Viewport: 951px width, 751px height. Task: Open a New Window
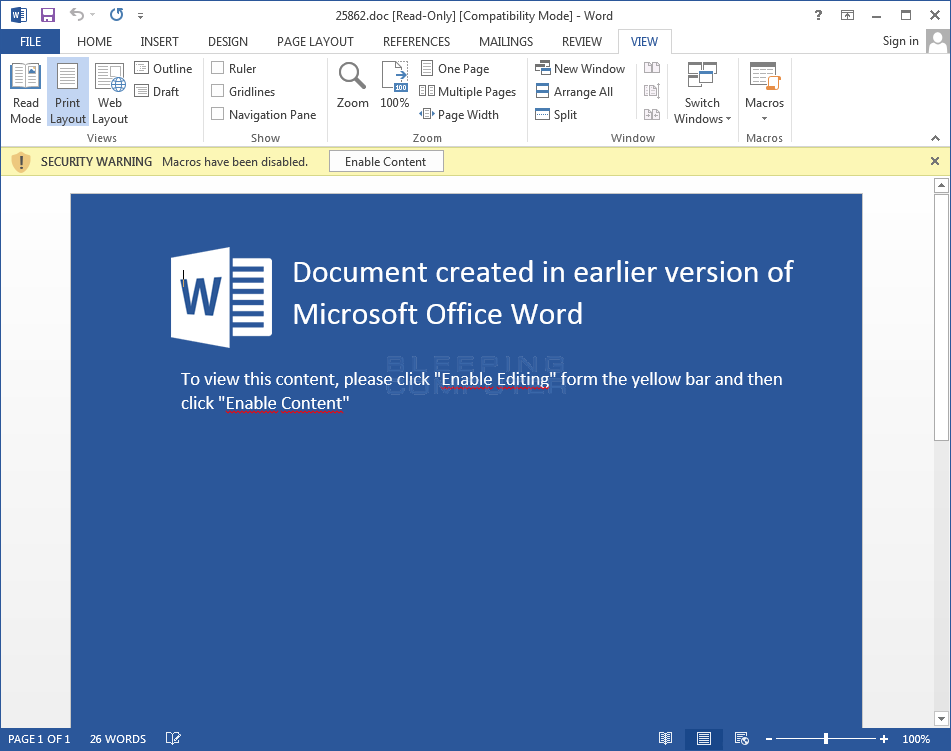pos(580,69)
